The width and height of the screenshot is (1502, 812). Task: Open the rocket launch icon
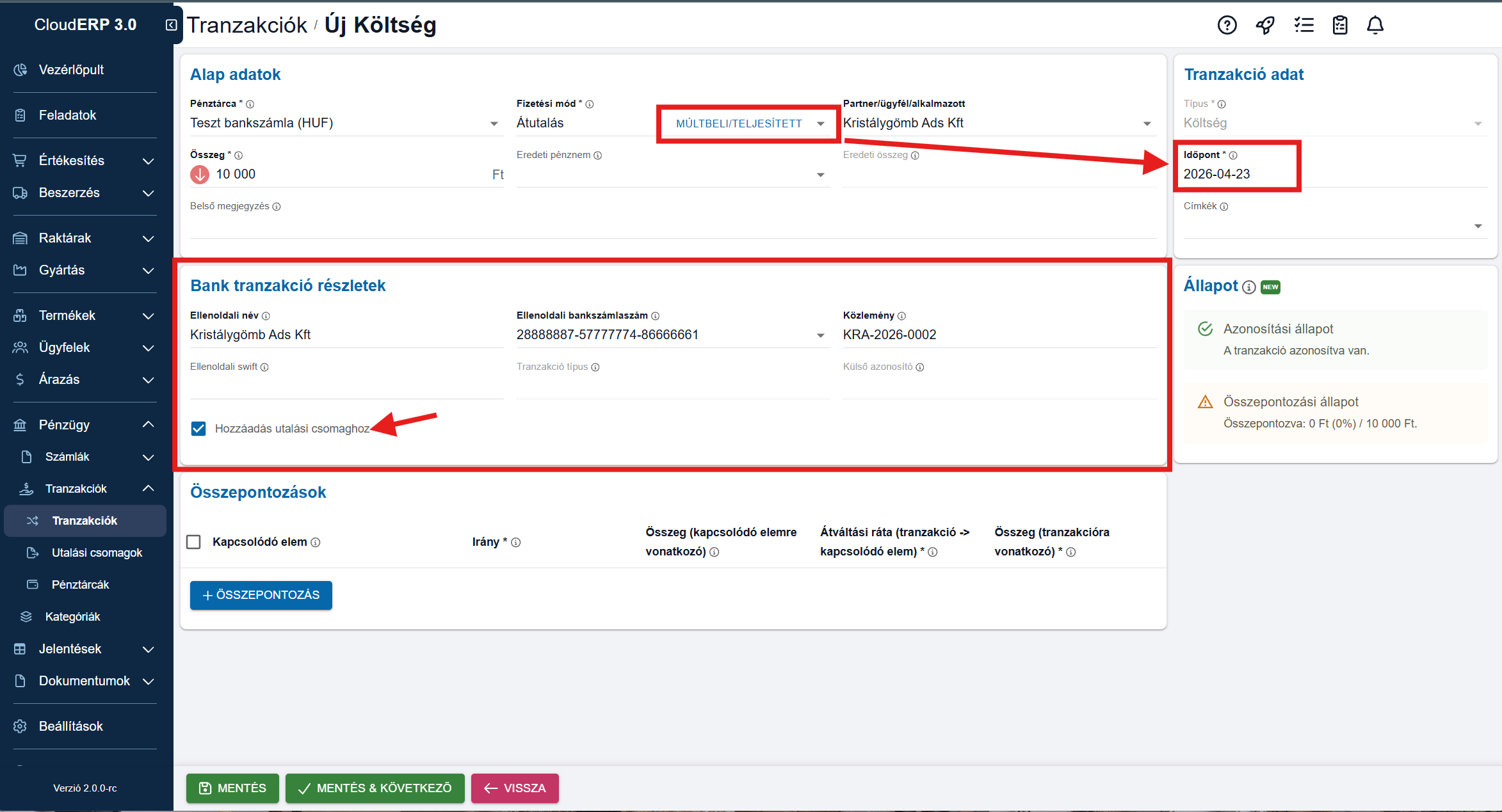(x=1265, y=25)
